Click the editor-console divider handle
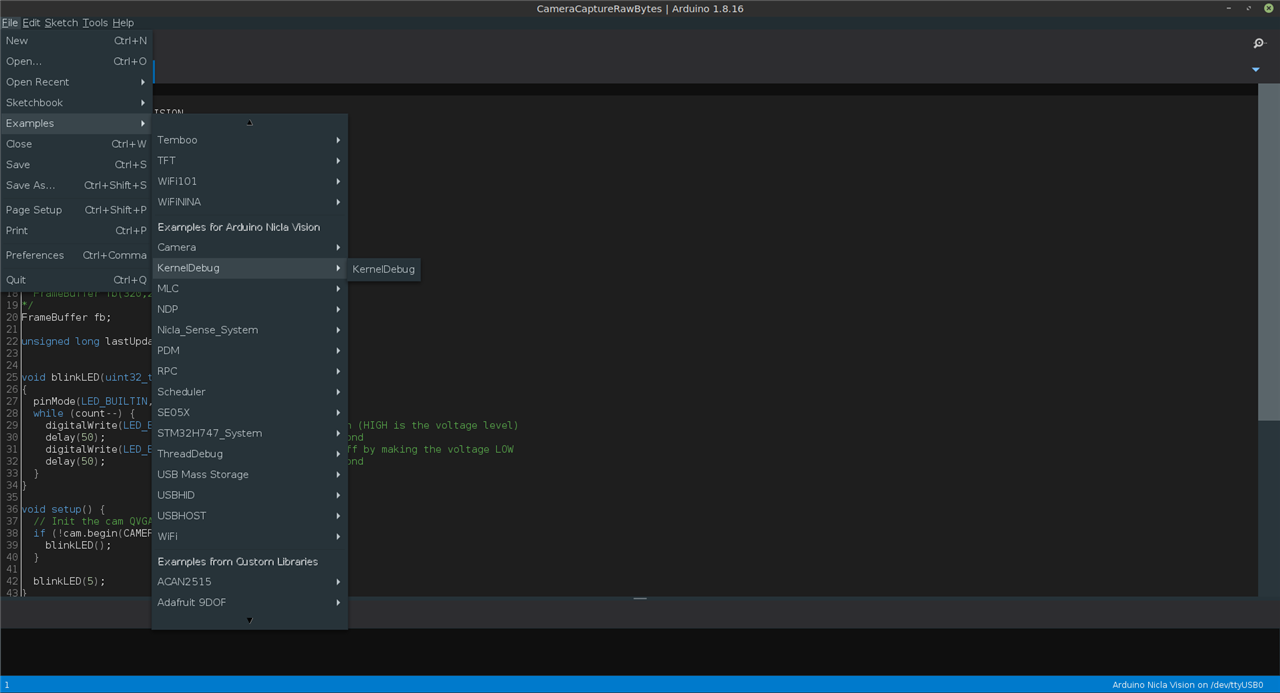Screen dimensions: 1280x693 640,598
